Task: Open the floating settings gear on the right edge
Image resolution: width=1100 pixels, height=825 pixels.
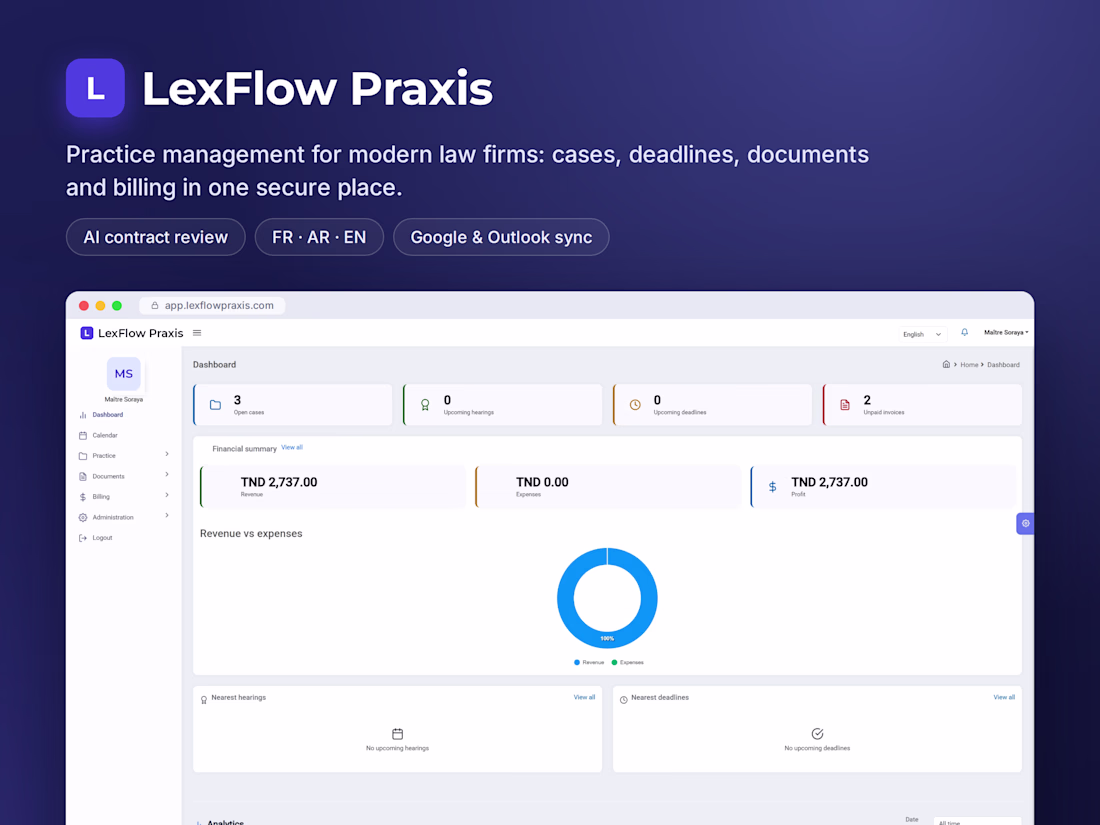Action: click(1025, 523)
